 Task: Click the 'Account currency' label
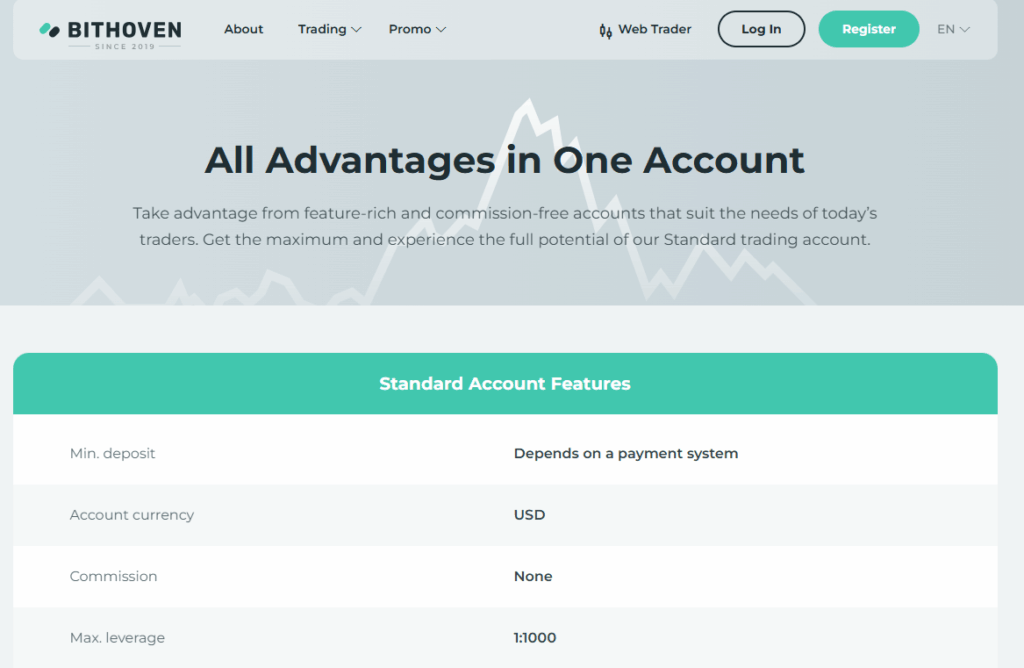coord(132,515)
